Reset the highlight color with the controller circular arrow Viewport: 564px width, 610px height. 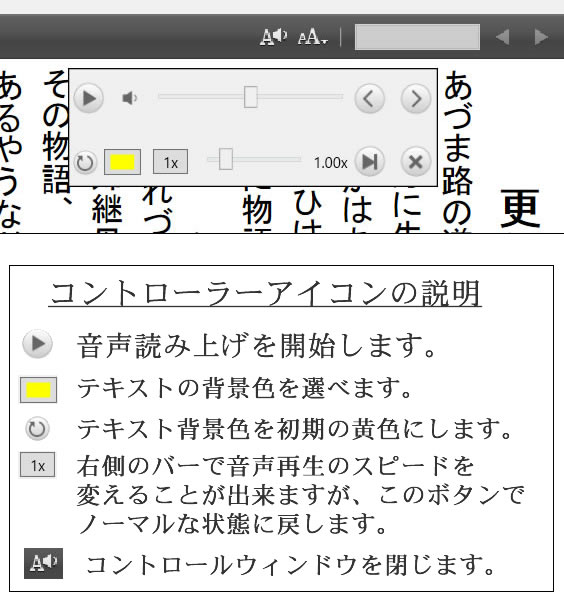pyautogui.click(x=85, y=162)
